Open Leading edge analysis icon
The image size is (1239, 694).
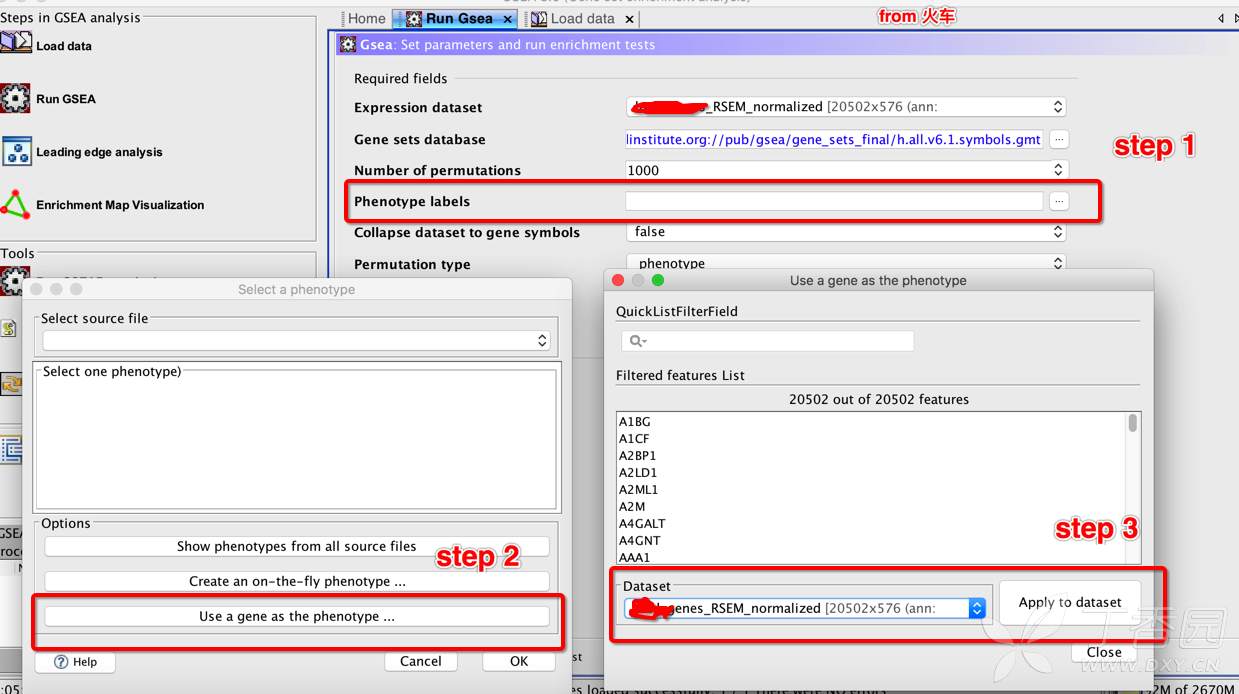[x=16, y=151]
